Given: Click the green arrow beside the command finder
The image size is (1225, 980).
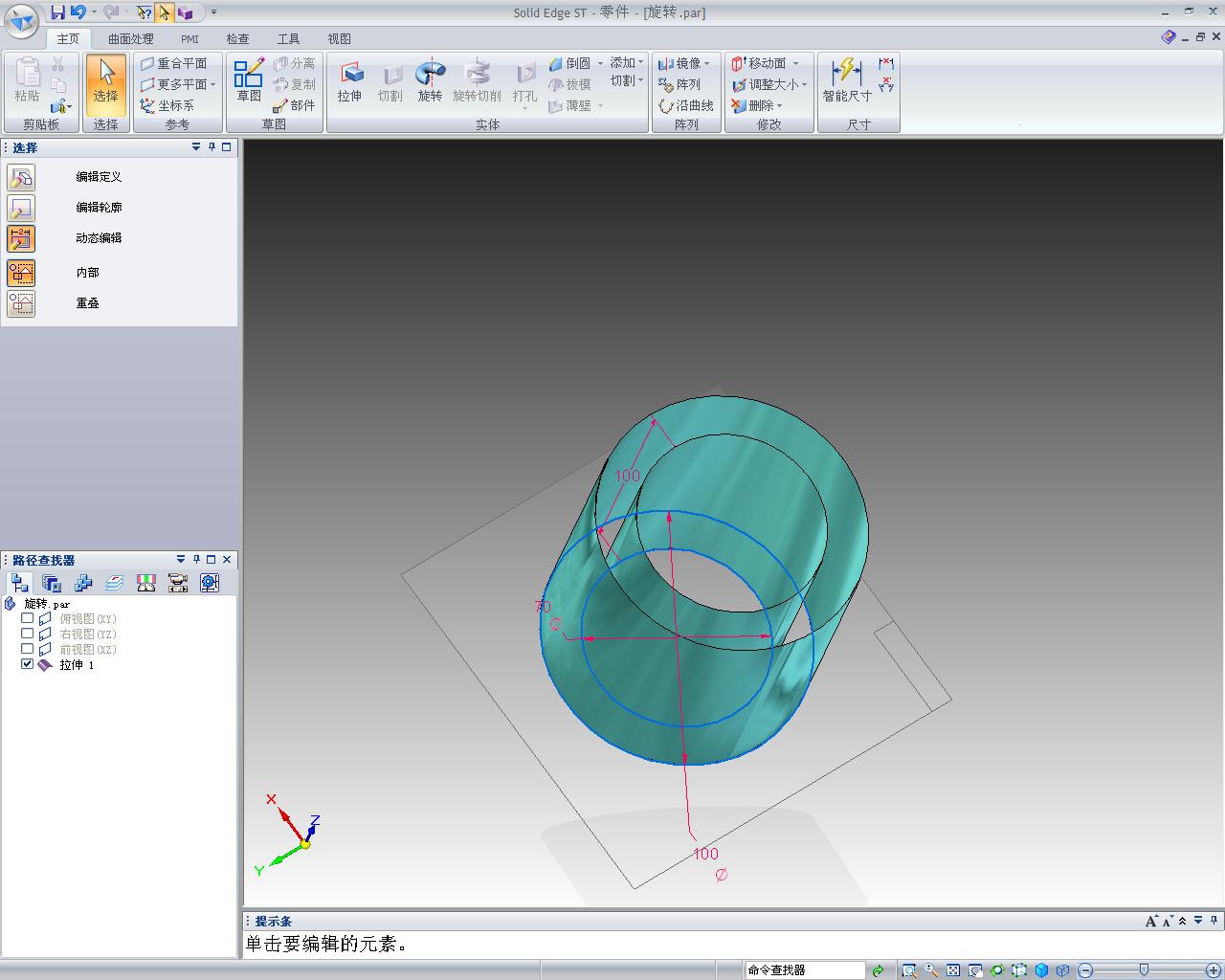Looking at the screenshot, I should coord(878,970).
